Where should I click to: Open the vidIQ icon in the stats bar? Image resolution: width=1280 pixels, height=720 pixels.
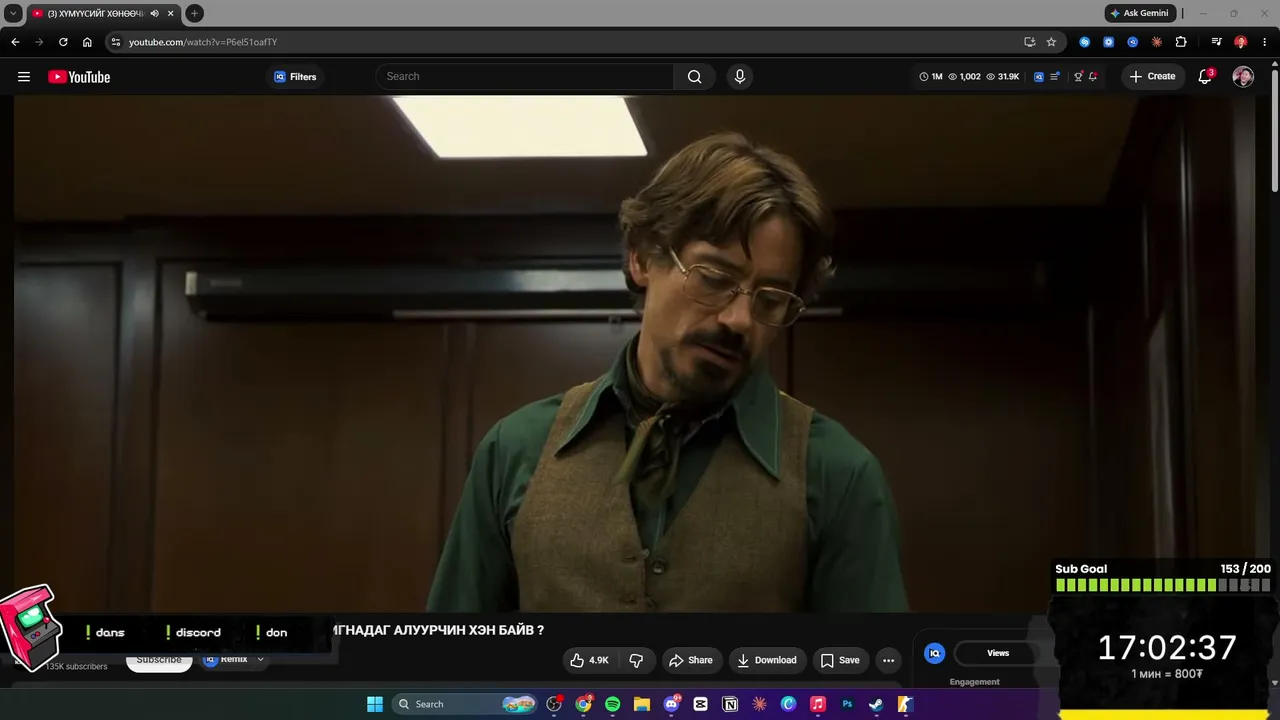[1039, 77]
